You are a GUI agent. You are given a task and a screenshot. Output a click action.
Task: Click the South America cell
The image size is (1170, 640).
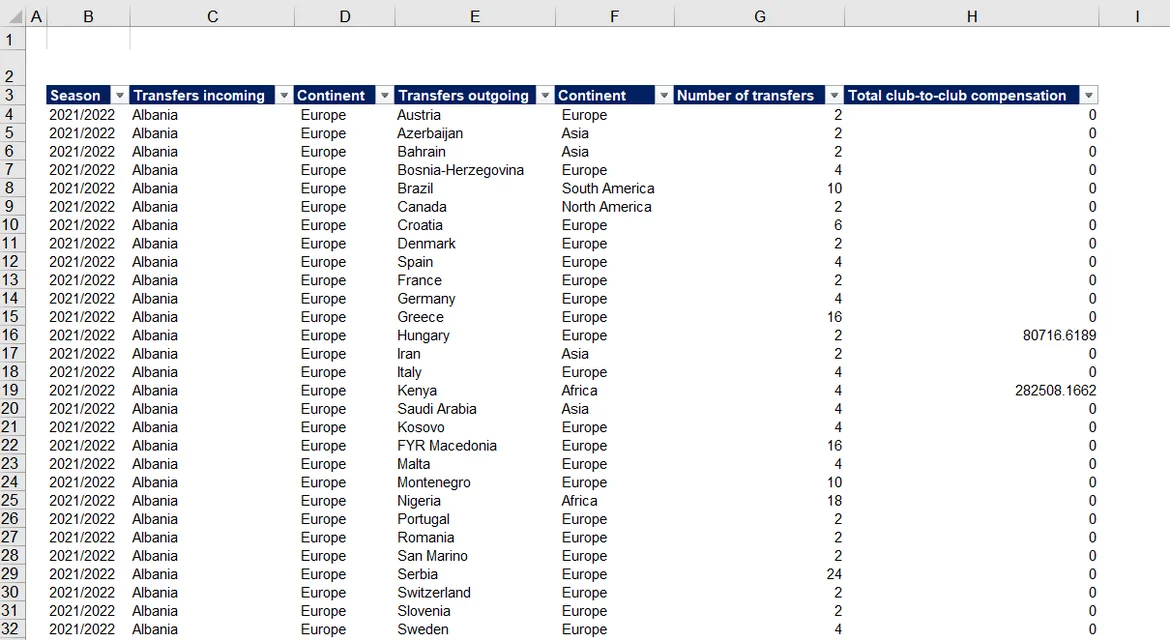(608, 188)
